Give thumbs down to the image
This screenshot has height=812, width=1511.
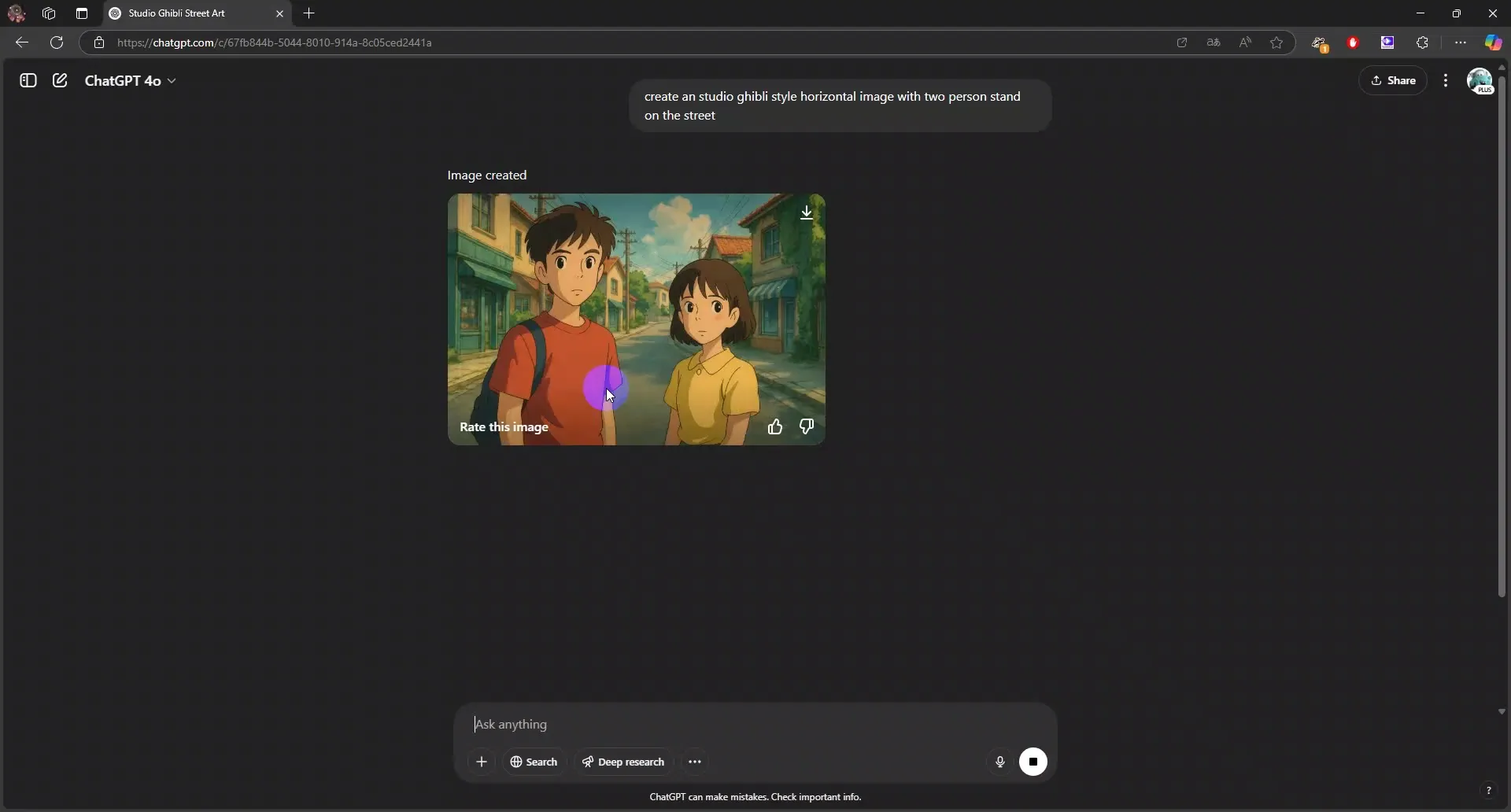pos(807,426)
